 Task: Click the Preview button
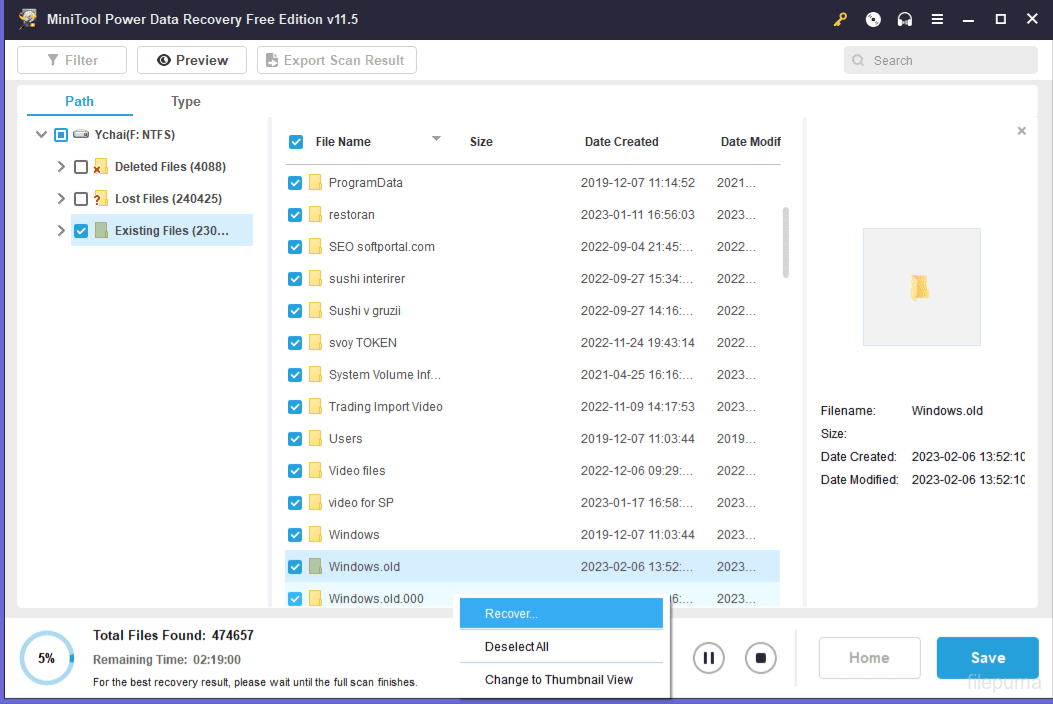coord(192,60)
